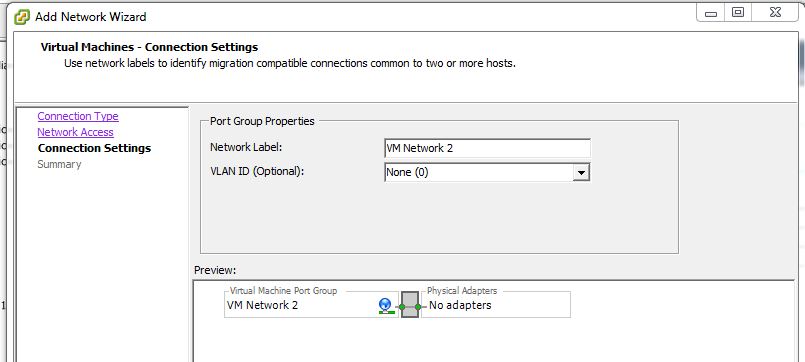Viewport: 805px width, 362px height.
Task: Click the vSphere icon in the title bar
Action: coord(22,17)
